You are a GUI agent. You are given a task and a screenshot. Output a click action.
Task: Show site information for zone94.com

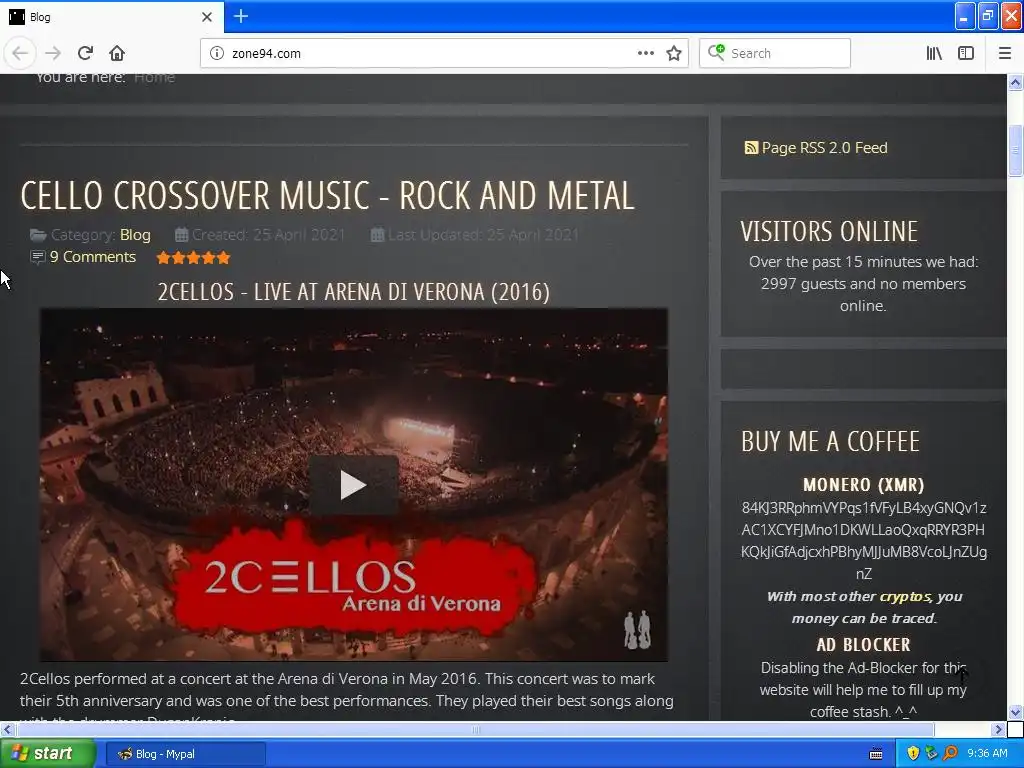coord(216,53)
